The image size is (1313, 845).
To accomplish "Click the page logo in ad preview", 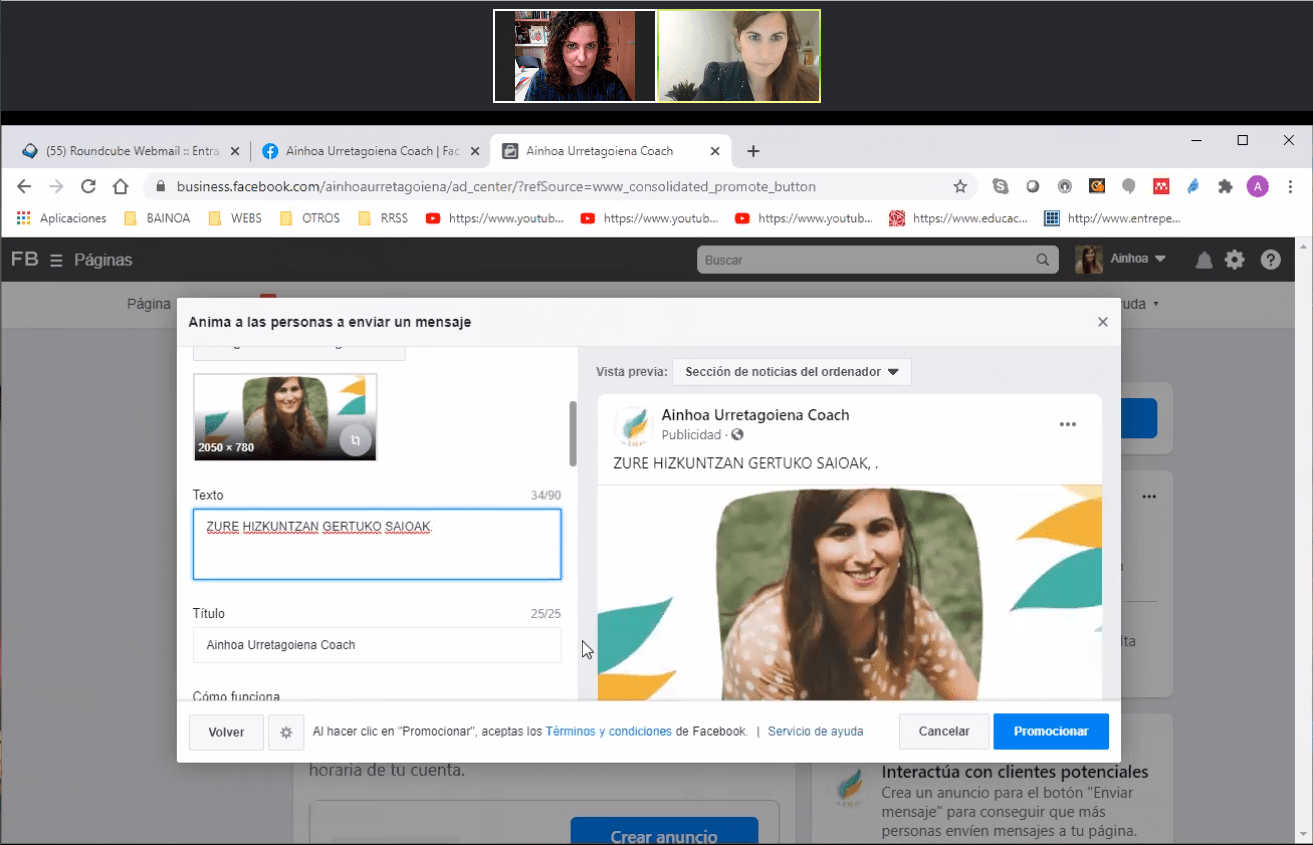I will [x=634, y=425].
